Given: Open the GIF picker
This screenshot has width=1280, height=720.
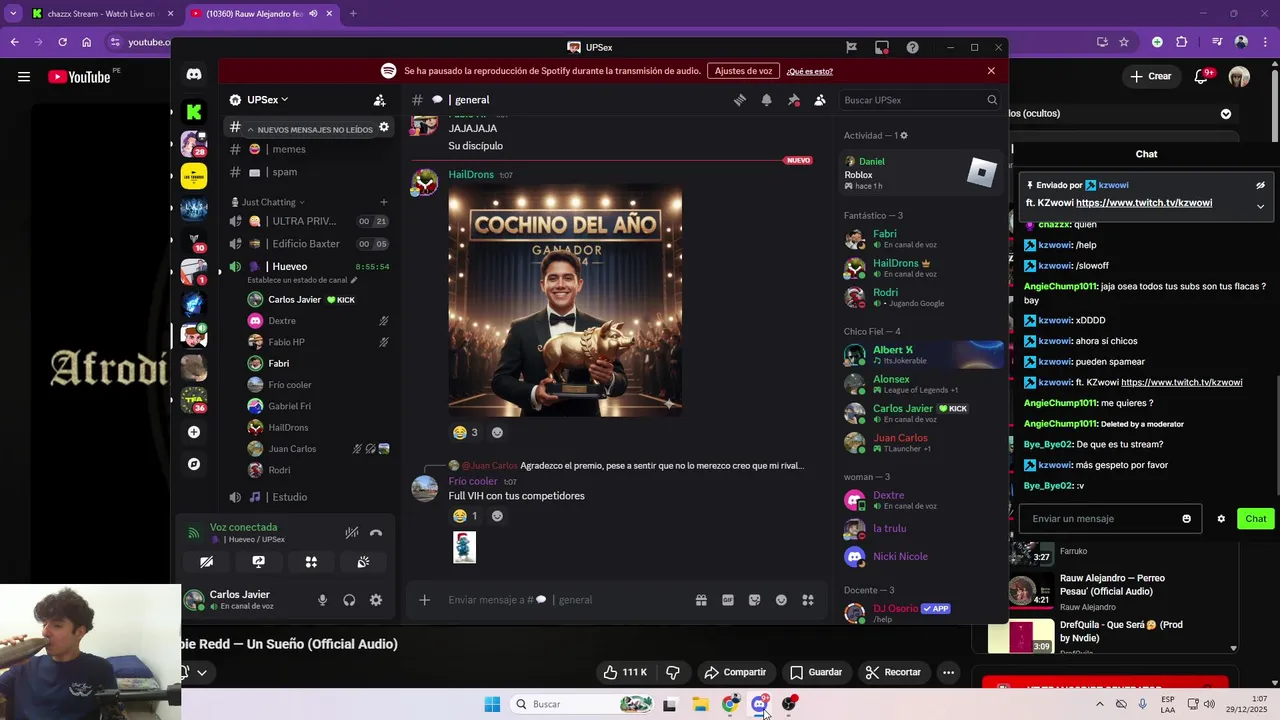Looking at the screenshot, I should pos(728,600).
